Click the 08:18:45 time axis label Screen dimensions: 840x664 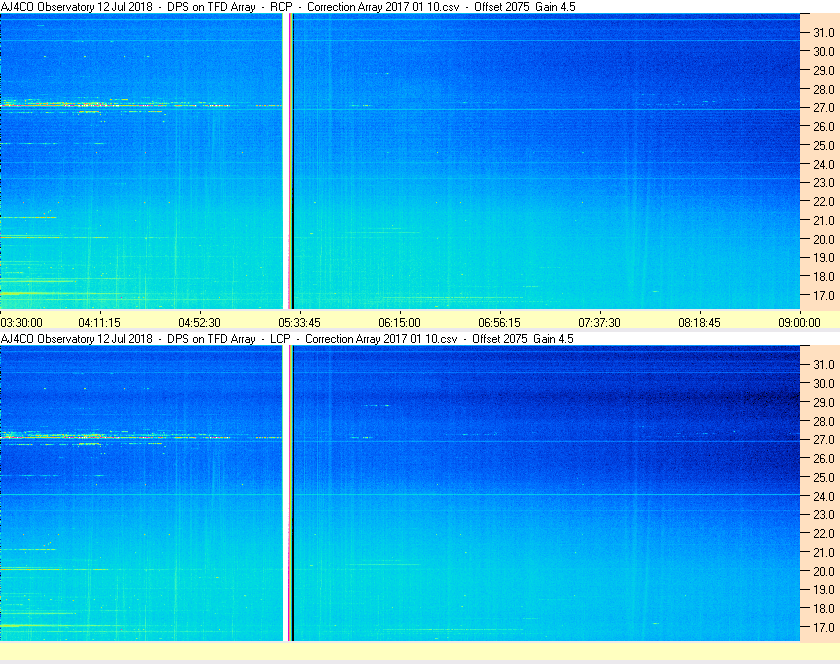(x=700, y=323)
